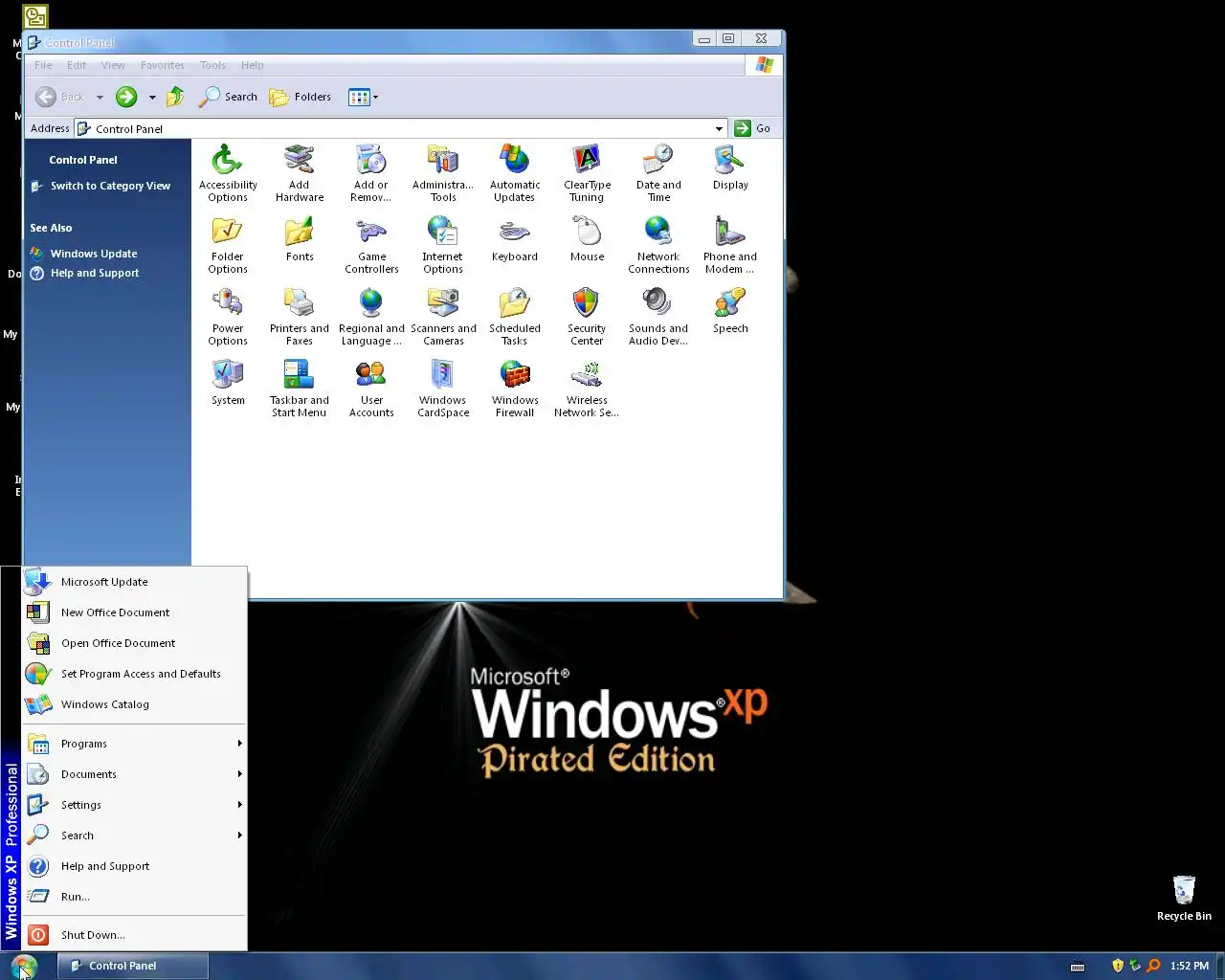Open the Help menu

[x=252, y=65]
